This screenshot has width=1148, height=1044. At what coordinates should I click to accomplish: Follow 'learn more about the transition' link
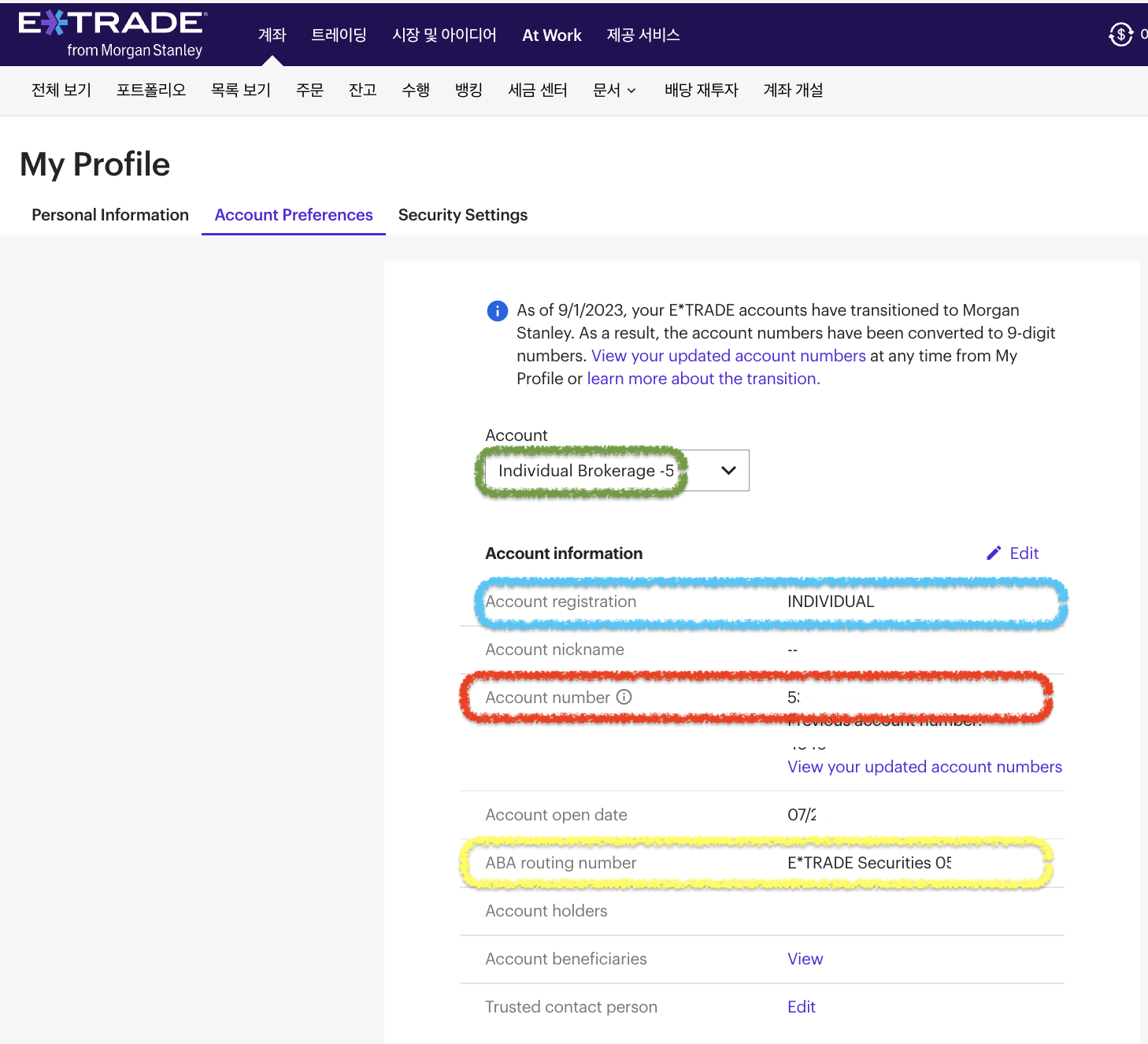point(703,379)
